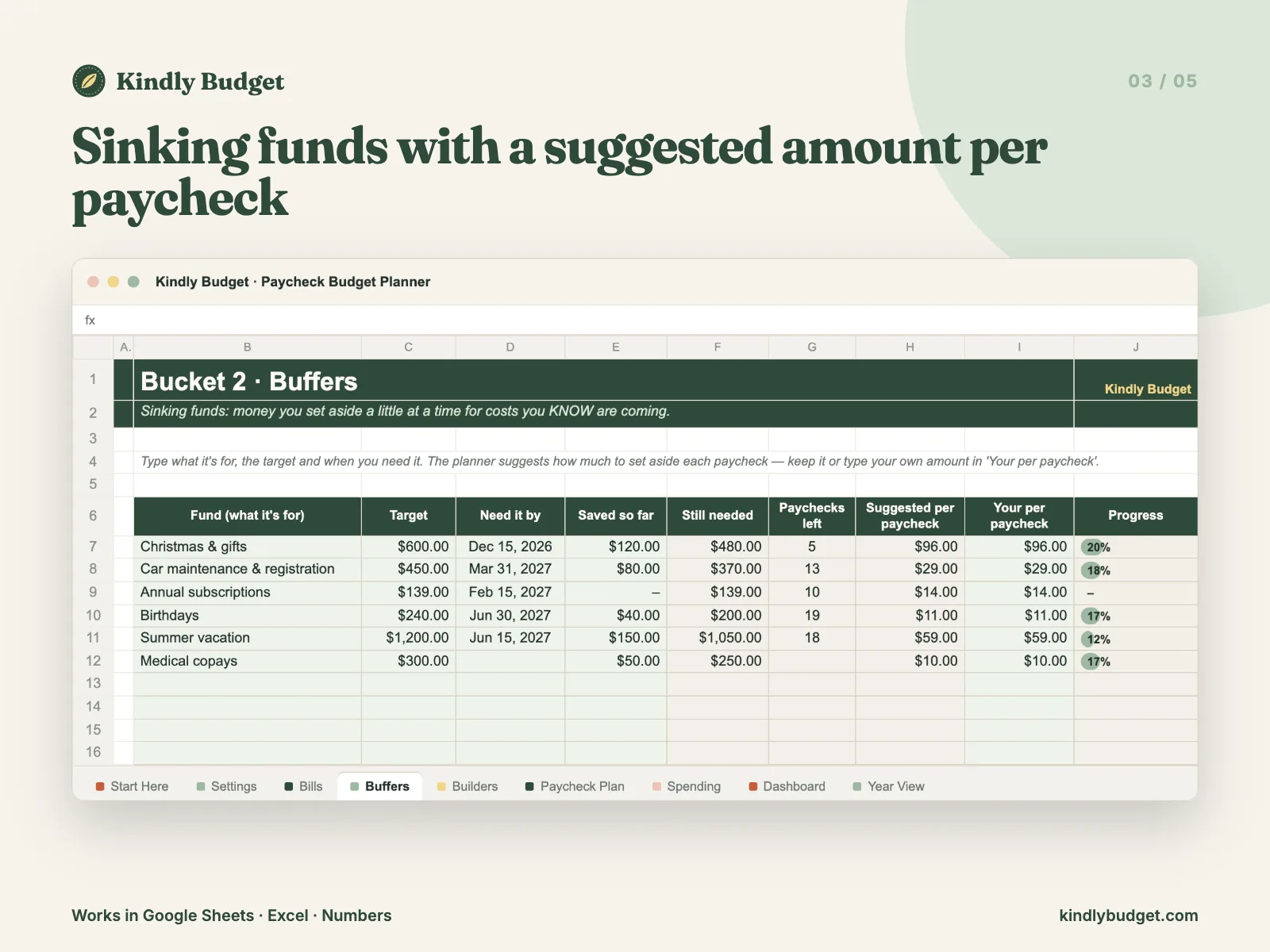
Task: Click the 'Your per paycheck' header cell
Action: pyautogui.click(x=1019, y=516)
